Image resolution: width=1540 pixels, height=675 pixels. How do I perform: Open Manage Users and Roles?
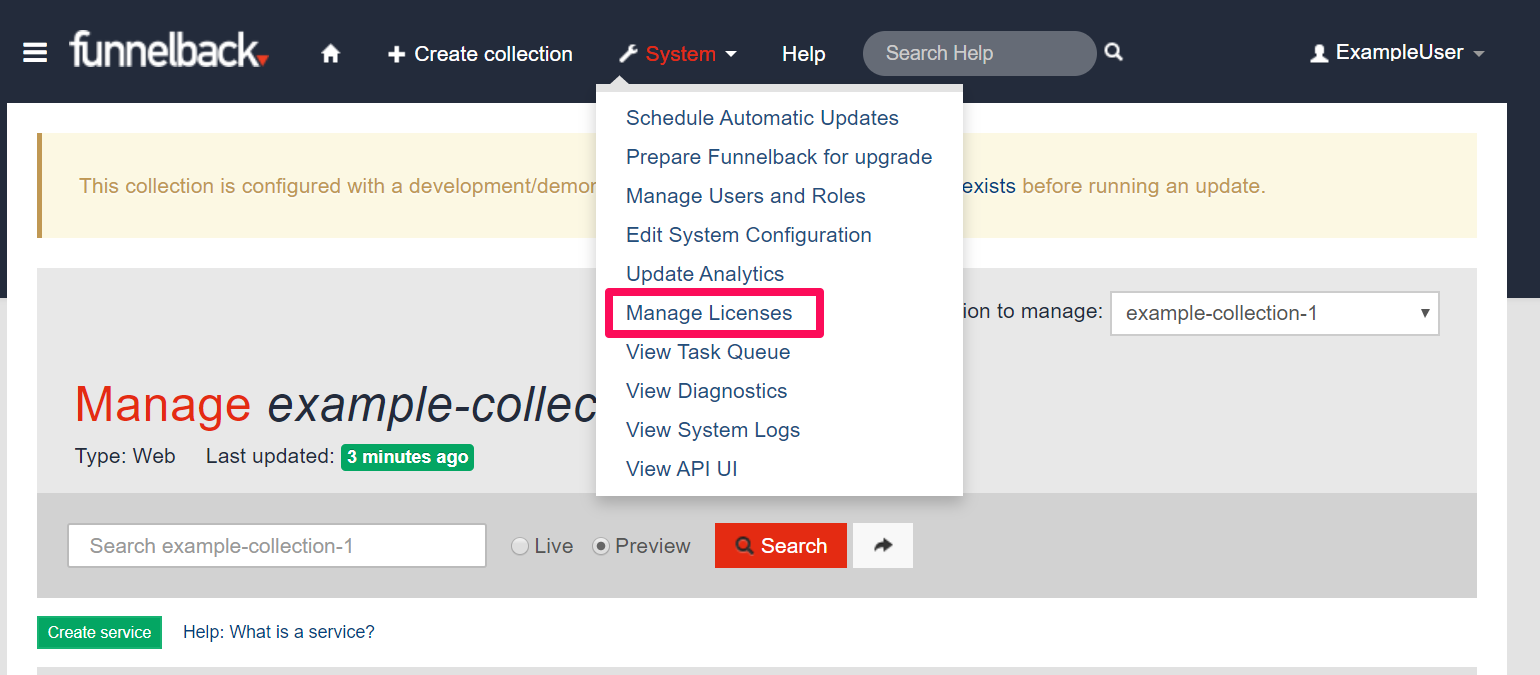pyautogui.click(x=746, y=196)
